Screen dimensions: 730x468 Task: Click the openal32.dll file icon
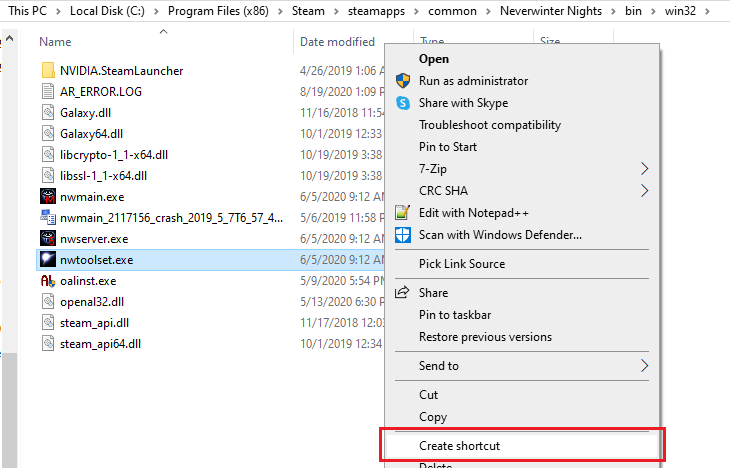[x=48, y=301]
